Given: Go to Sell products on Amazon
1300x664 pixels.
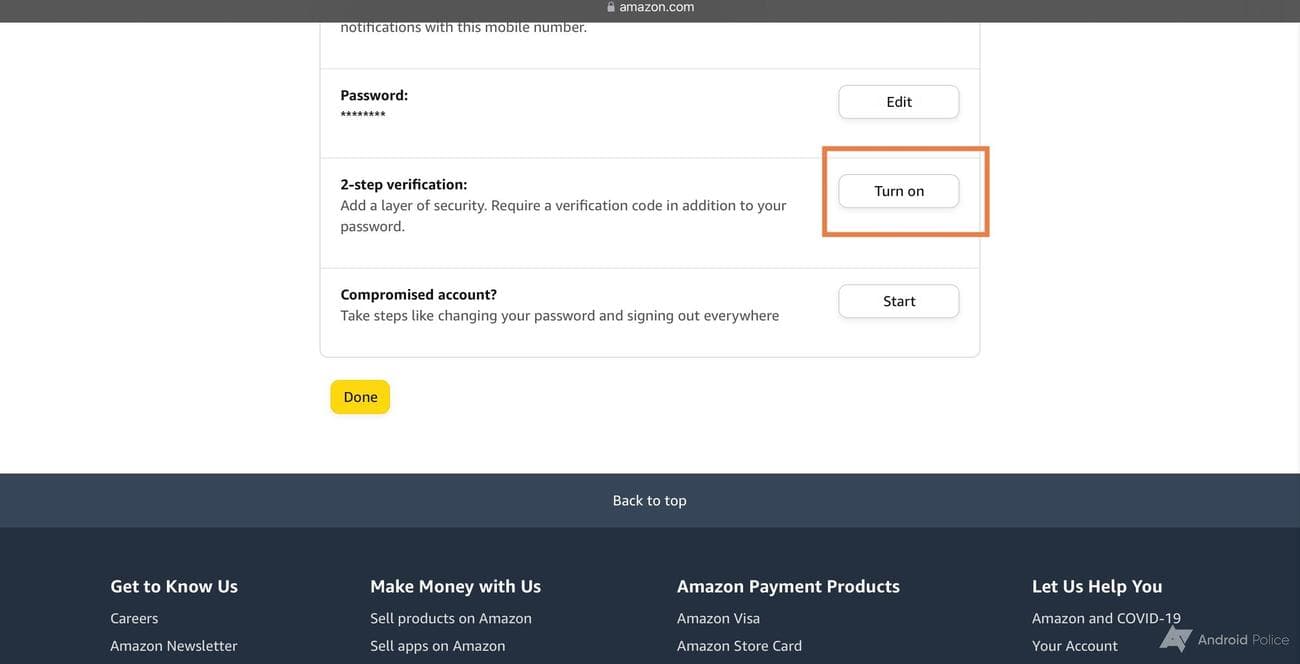Looking at the screenshot, I should point(451,618).
